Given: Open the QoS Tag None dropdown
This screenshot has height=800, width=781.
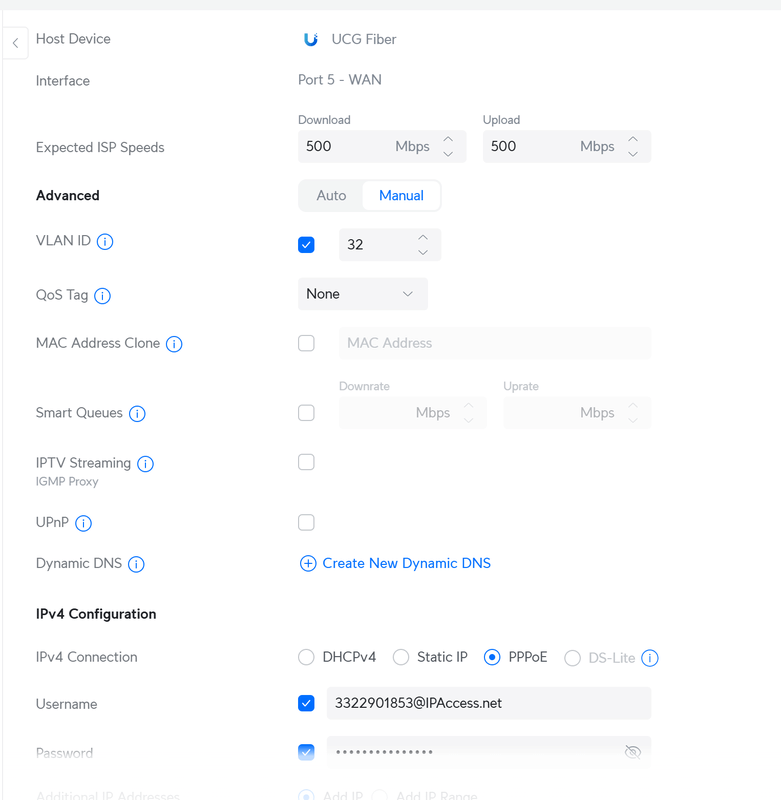Looking at the screenshot, I should pos(363,294).
